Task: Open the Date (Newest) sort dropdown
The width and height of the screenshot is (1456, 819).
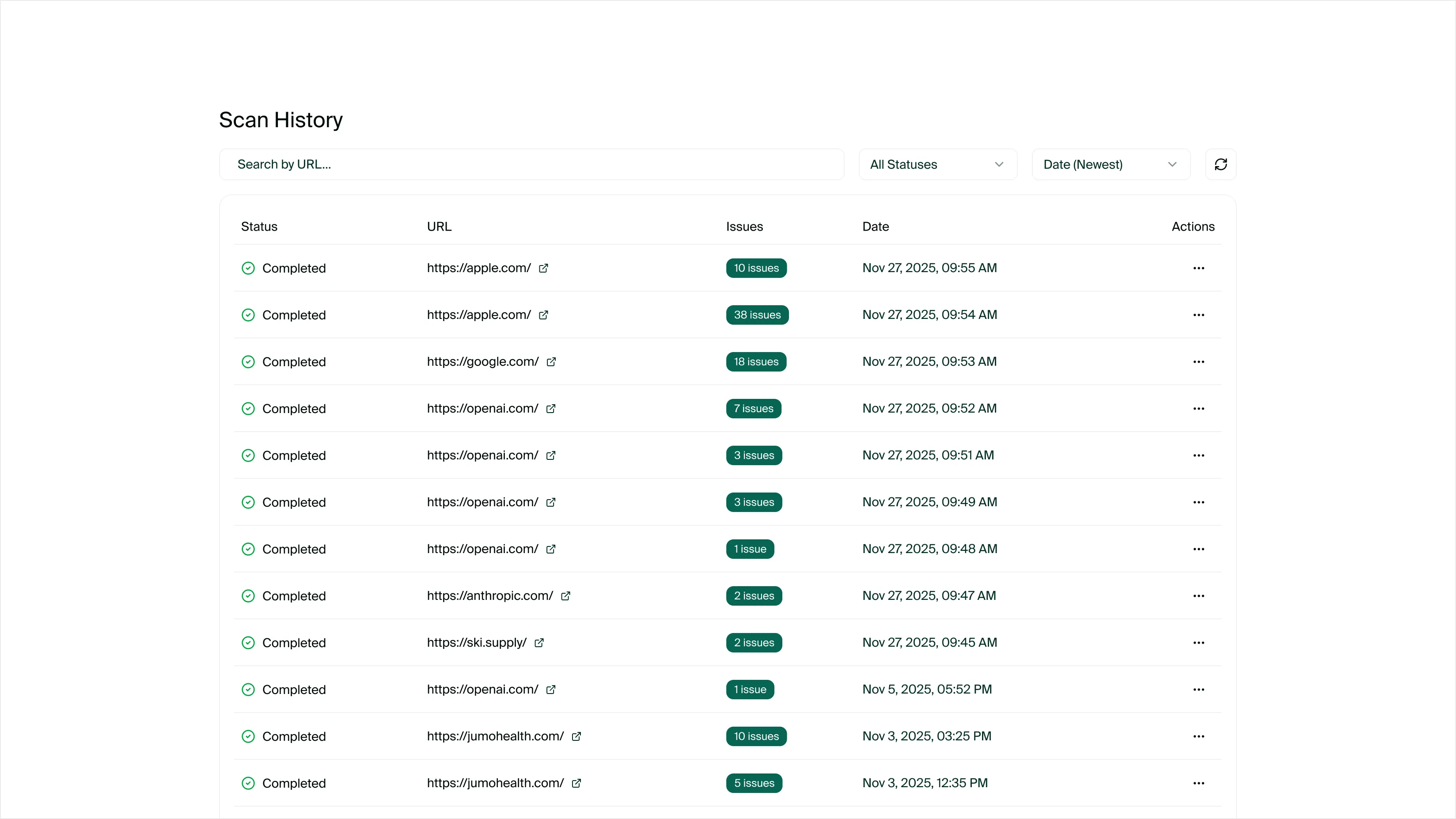Action: tap(1110, 164)
